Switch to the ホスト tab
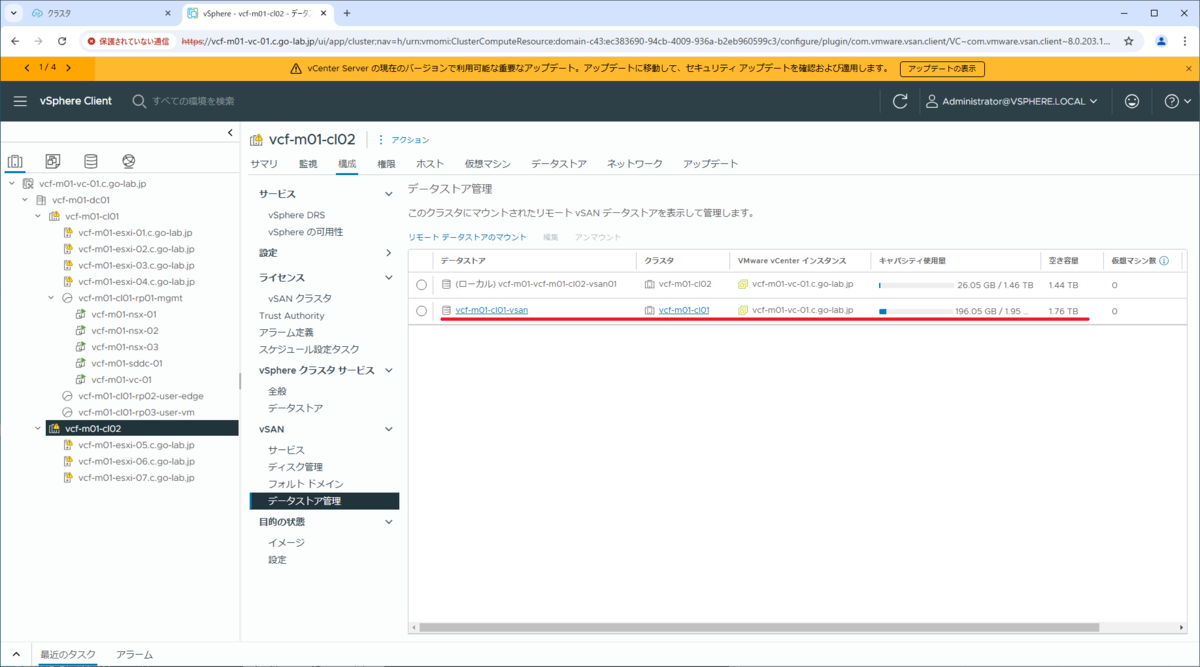1200x667 pixels. [x=430, y=163]
